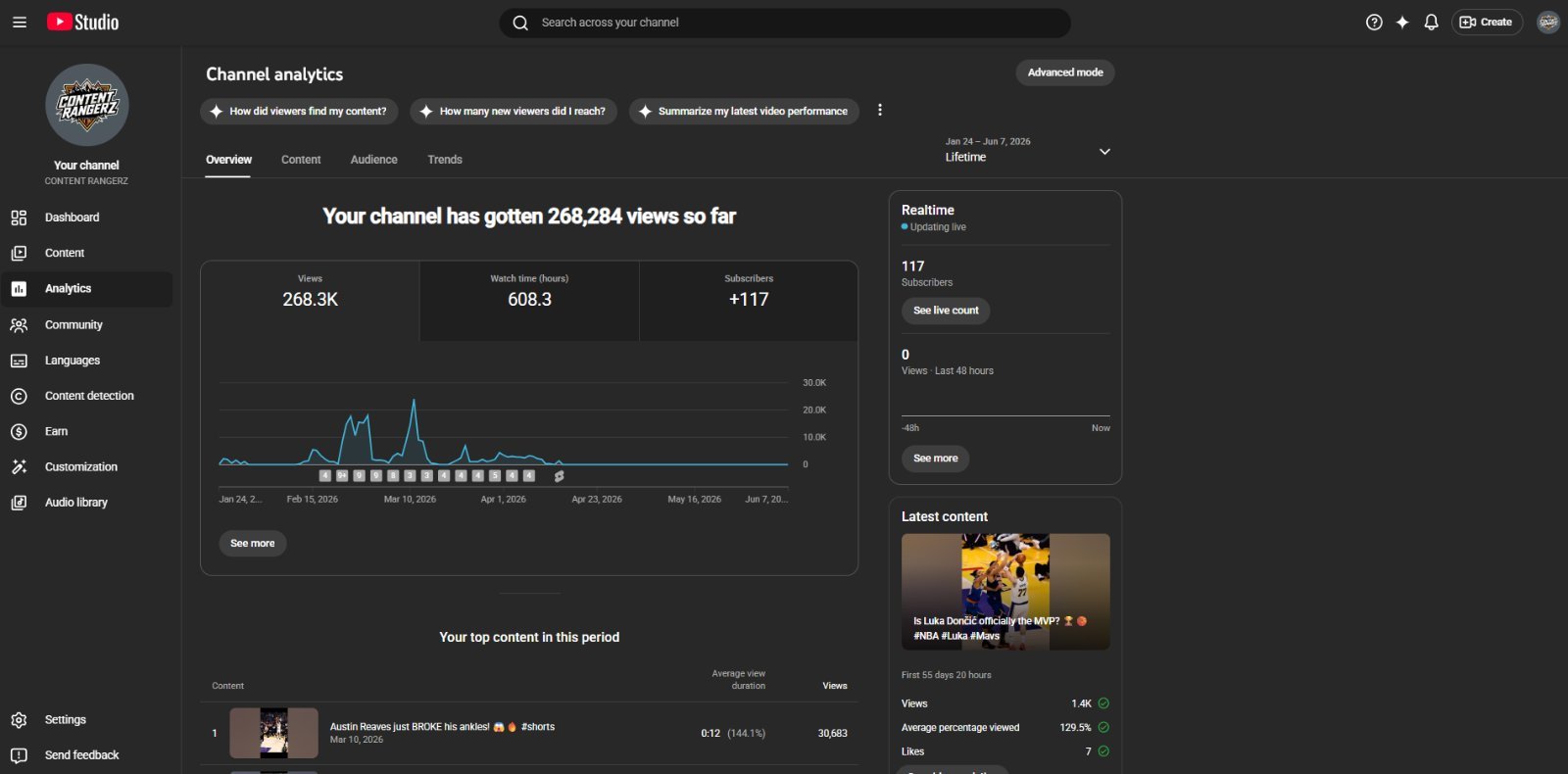The height and width of the screenshot is (774, 1568).
Task: Open Earn in the sidebar
Action: pyautogui.click(x=86, y=431)
